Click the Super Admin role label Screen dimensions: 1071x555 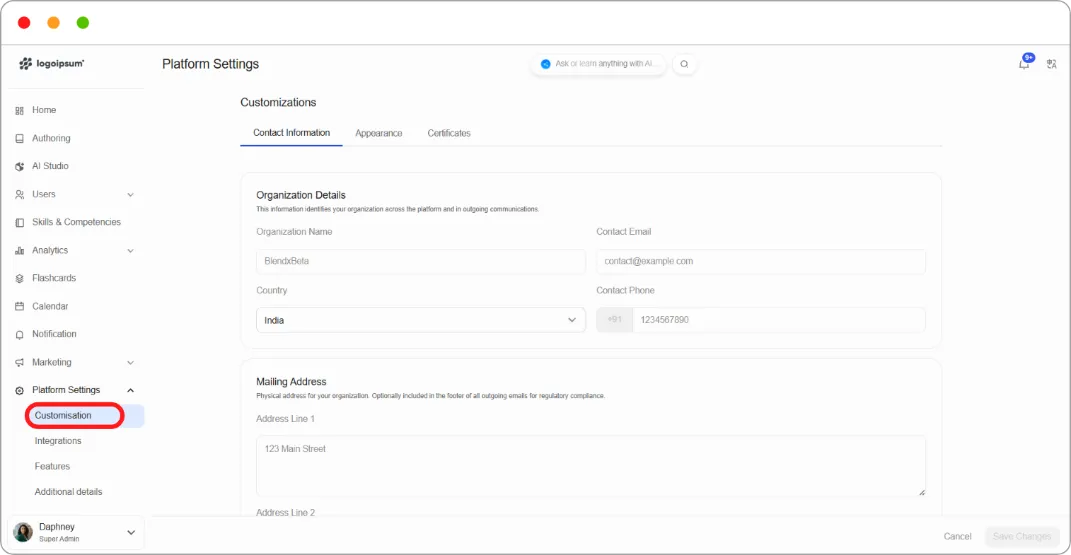point(59,539)
